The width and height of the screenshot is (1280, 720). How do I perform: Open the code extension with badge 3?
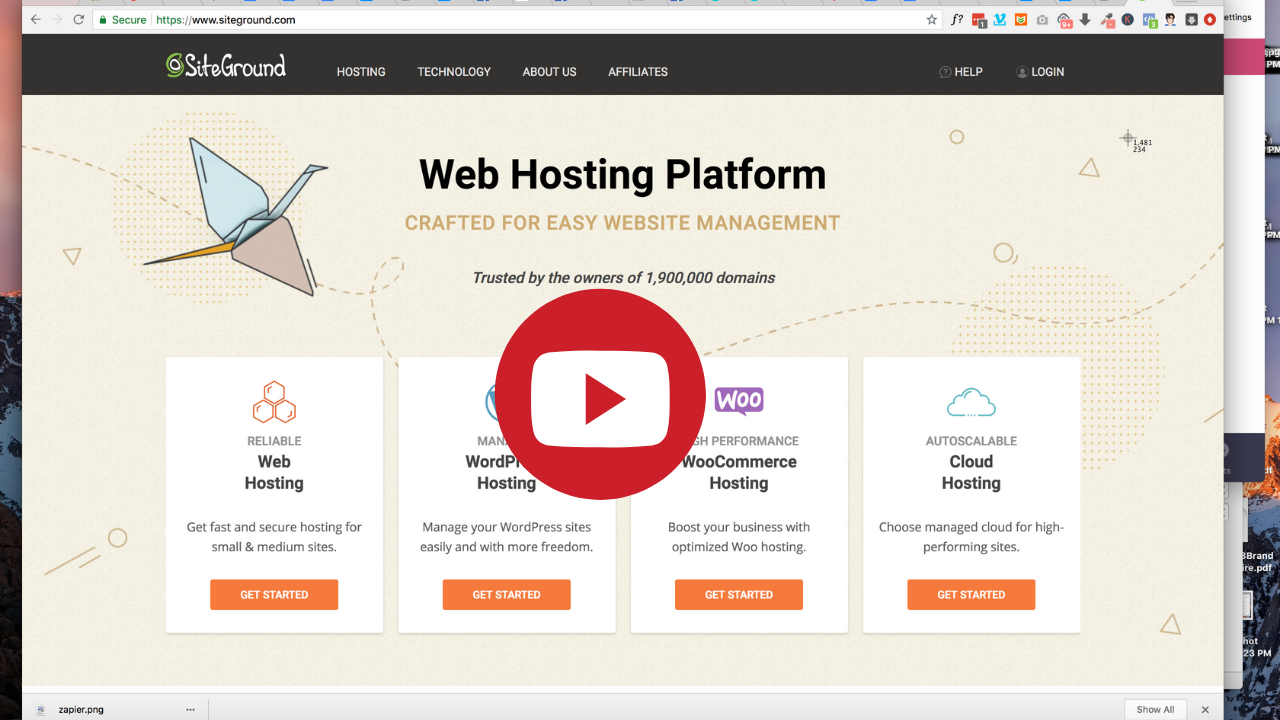point(1150,19)
